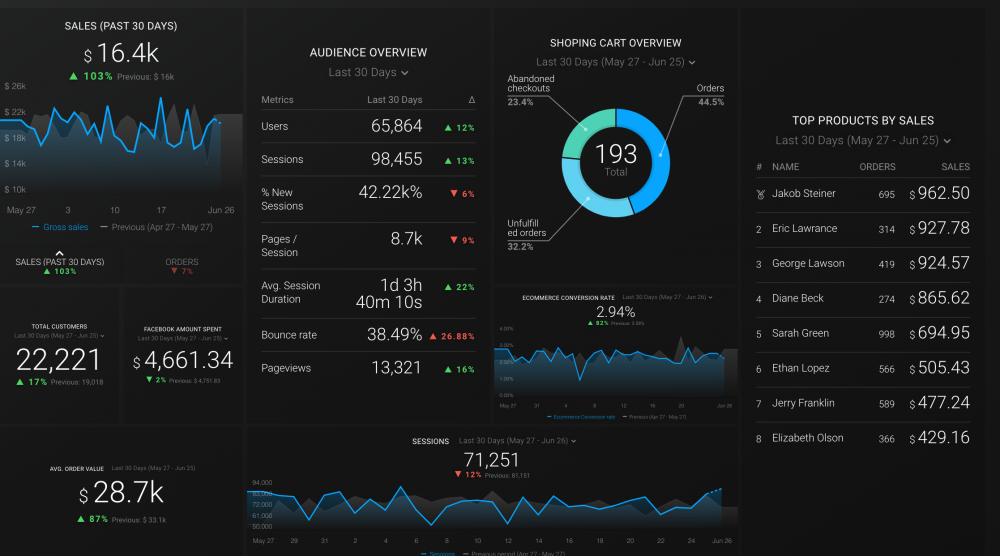This screenshot has height=556, width=1000.
Task: Toggle the Previous (Apr 27 - May 27) sales legend
Action: [x=161, y=227]
